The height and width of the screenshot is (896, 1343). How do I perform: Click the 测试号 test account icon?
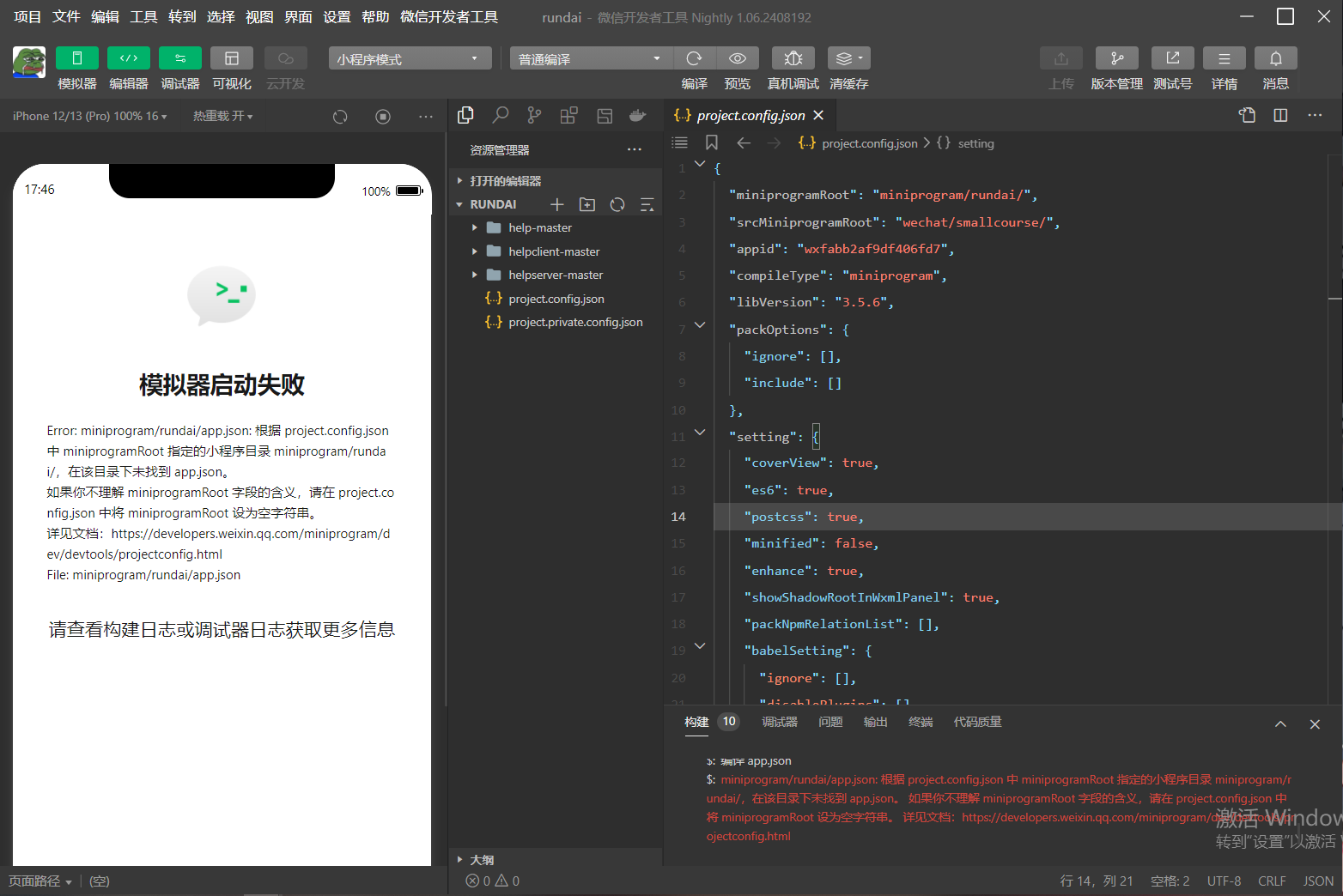tap(1173, 58)
